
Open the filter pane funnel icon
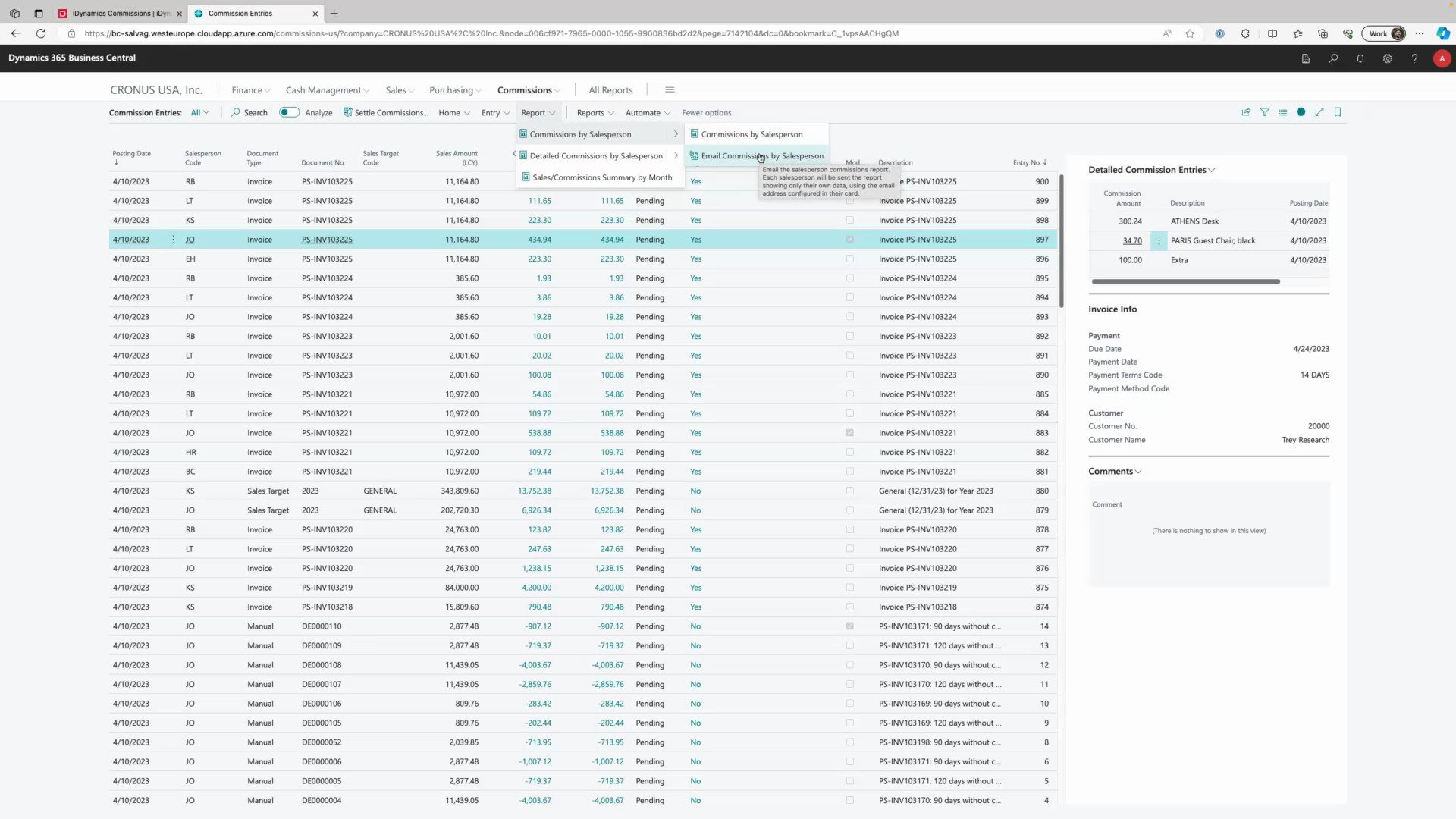pos(1265,112)
